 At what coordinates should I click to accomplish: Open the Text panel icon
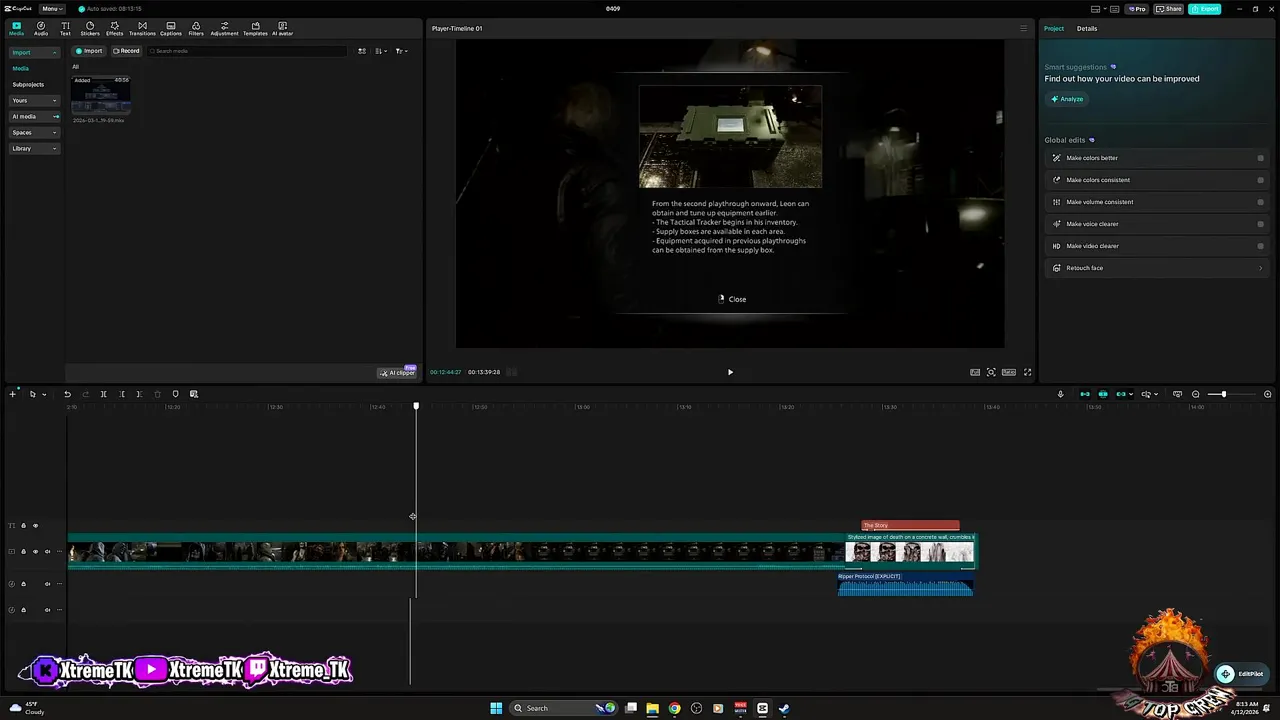click(x=65, y=29)
